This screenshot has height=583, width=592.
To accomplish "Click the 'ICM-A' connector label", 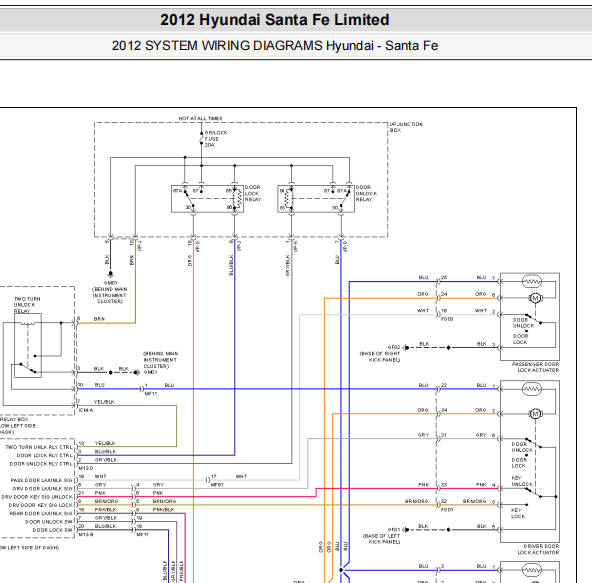I will point(86,410).
